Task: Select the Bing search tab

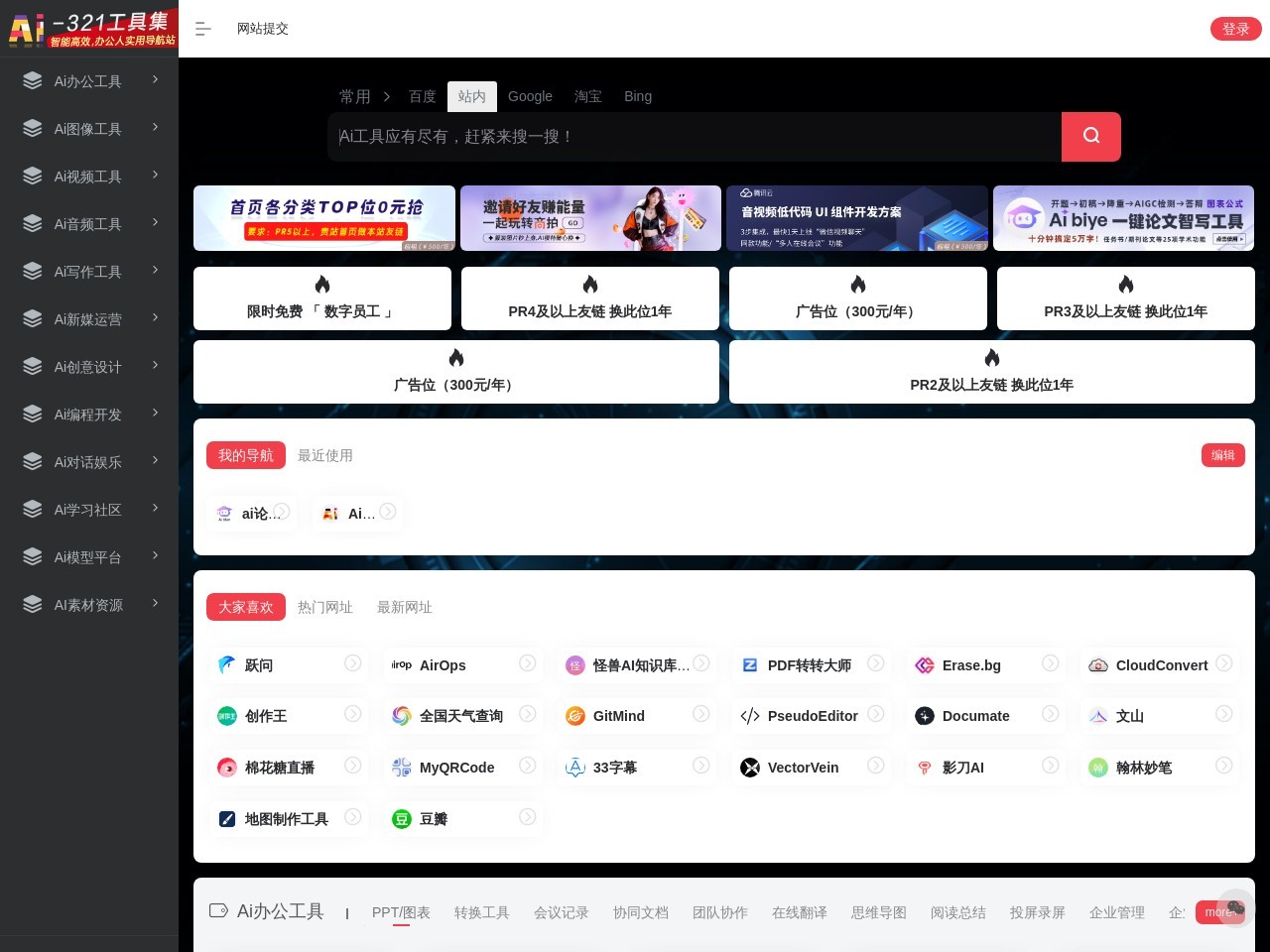Action: (x=638, y=96)
